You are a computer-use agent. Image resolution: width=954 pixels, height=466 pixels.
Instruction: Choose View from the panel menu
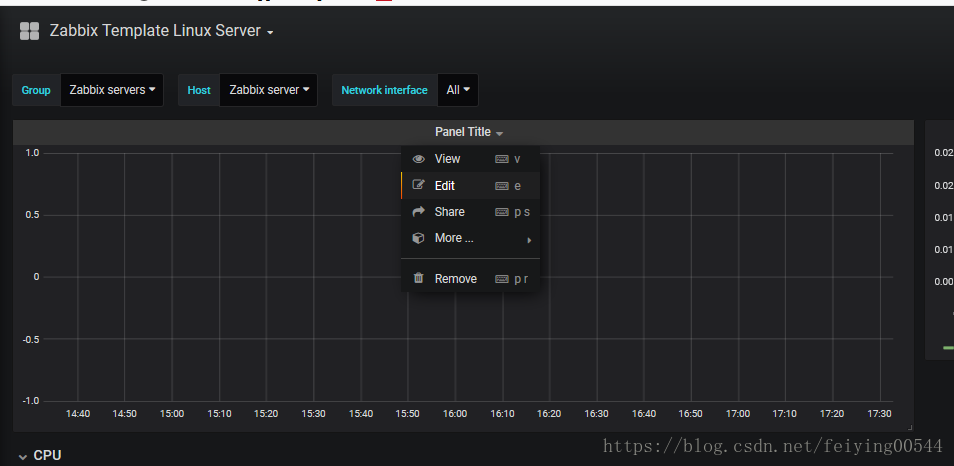click(470, 159)
